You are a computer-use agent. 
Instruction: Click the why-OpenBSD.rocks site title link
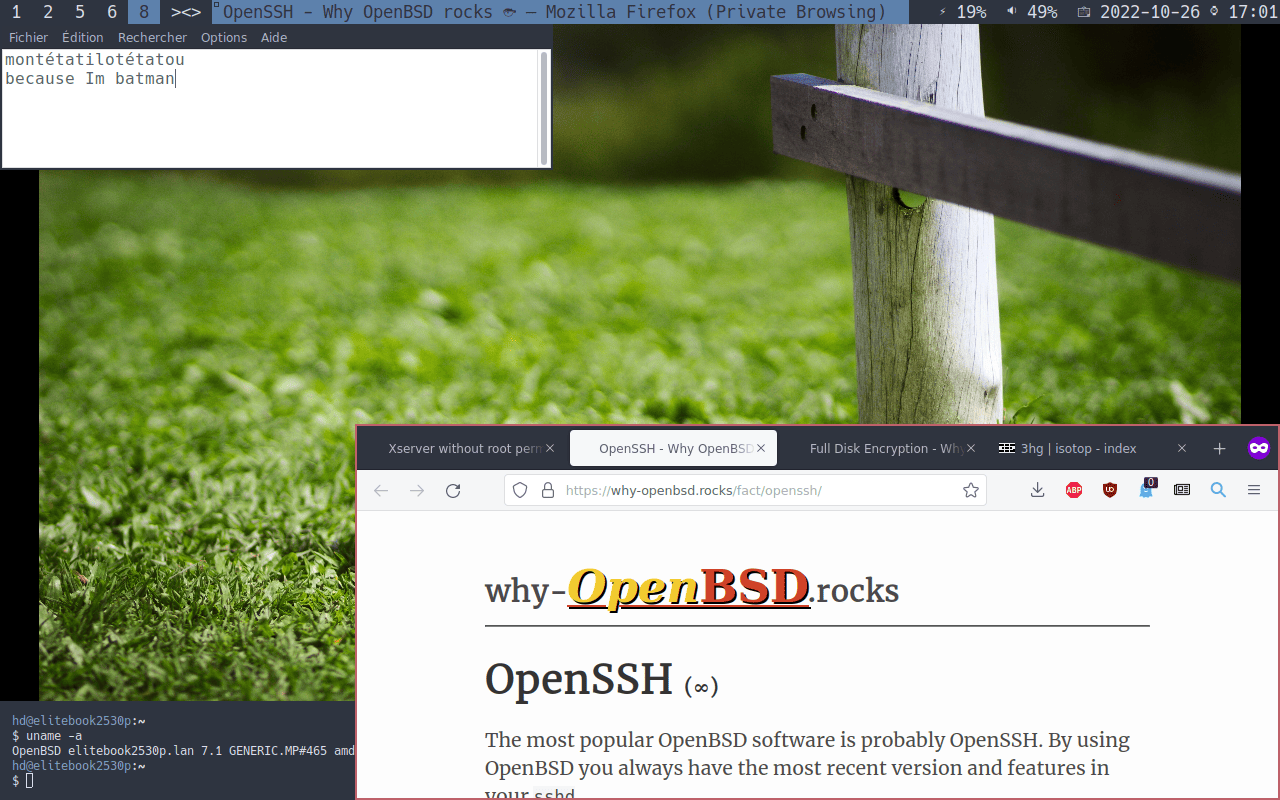pos(692,590)
